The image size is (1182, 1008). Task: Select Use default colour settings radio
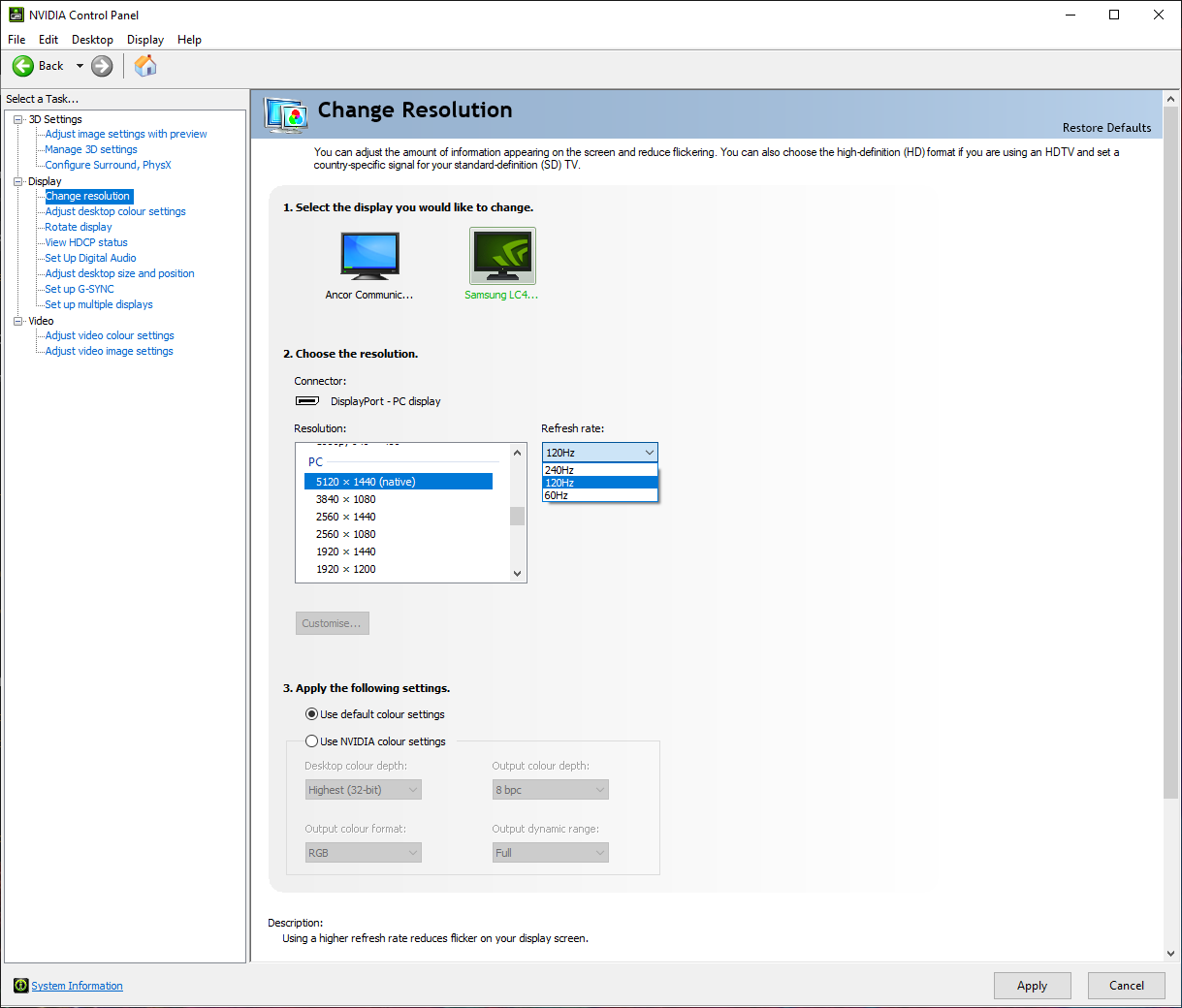[311, 714]
